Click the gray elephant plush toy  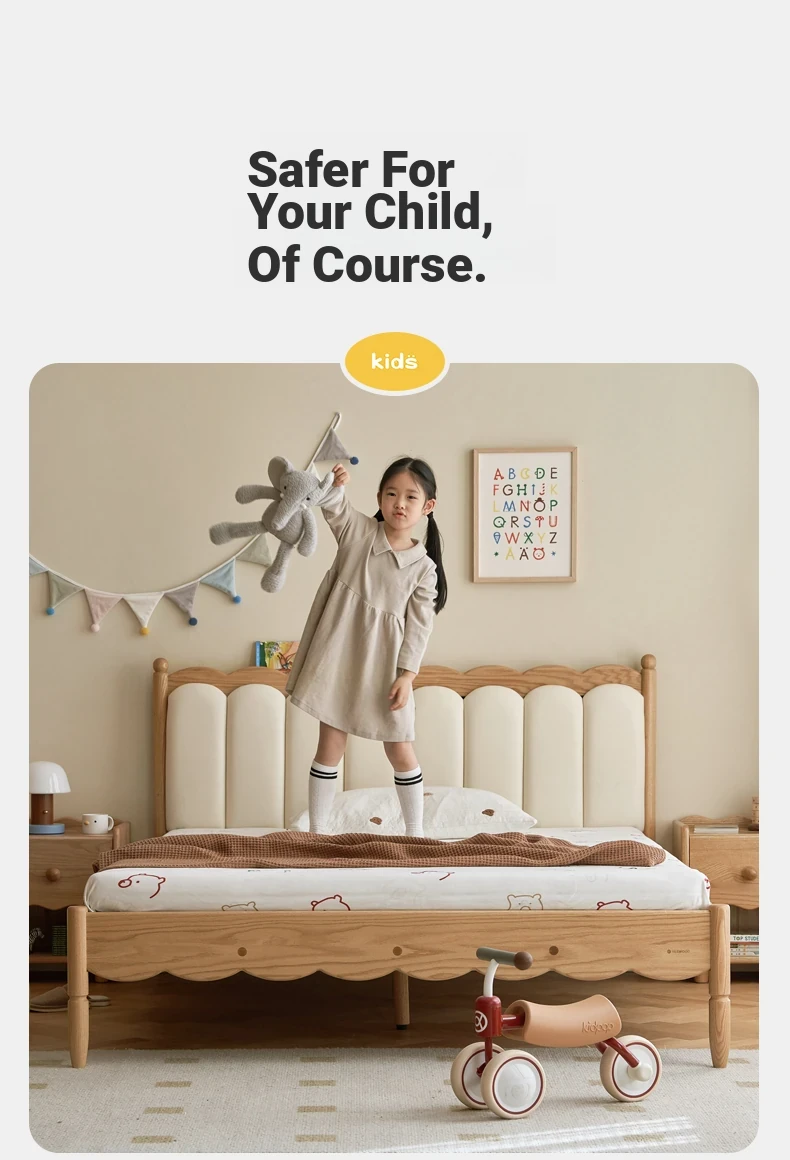point(272,520)
